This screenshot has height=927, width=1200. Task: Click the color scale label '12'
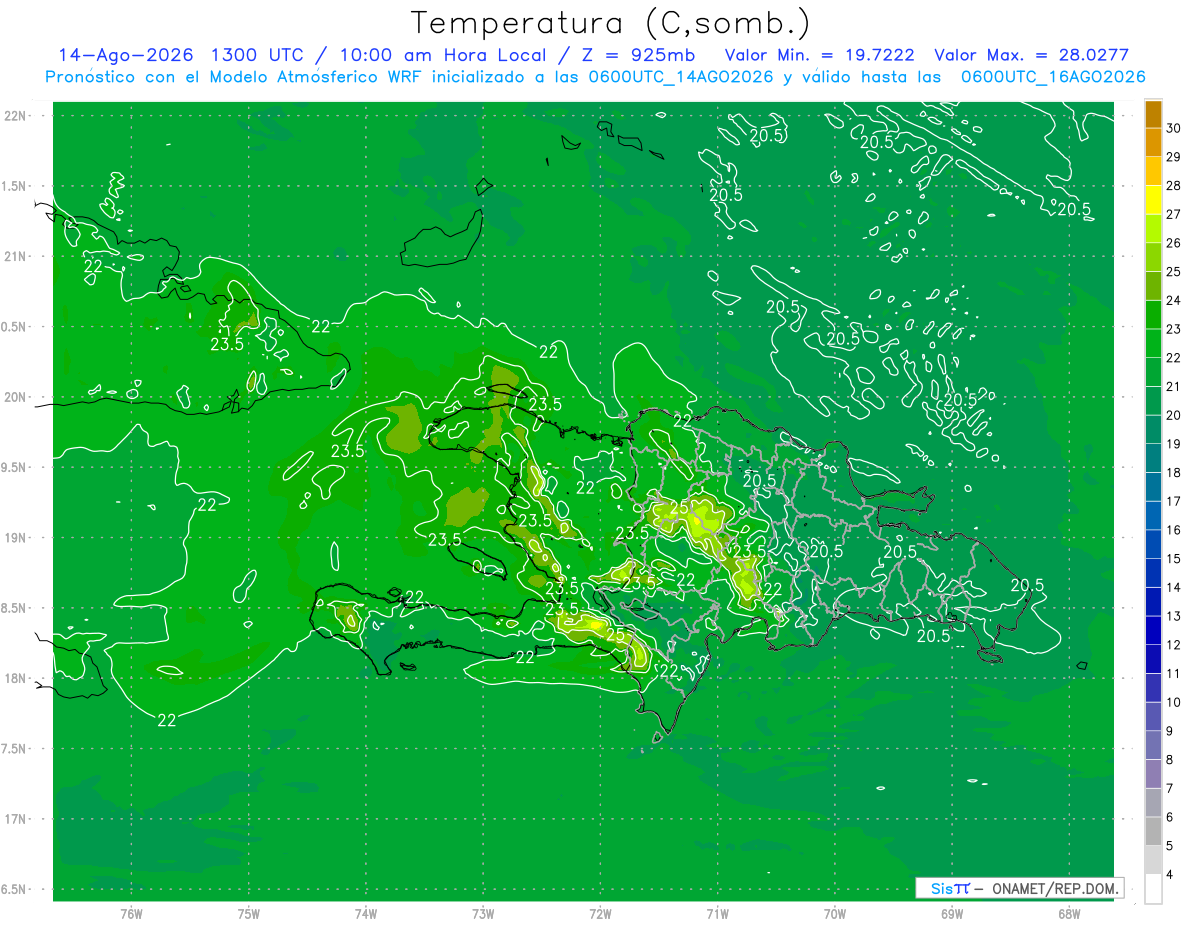pyautogui.click(x=1174, y=645)
